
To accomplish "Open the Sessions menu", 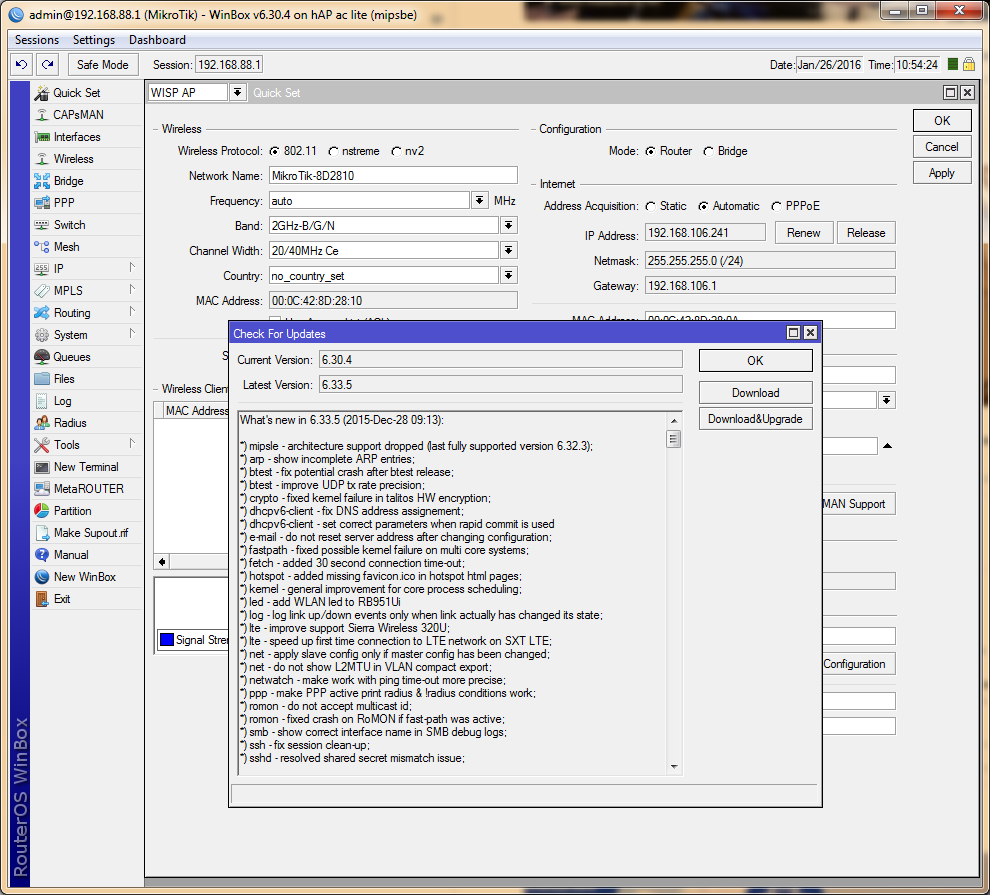I will coord(37,40).
